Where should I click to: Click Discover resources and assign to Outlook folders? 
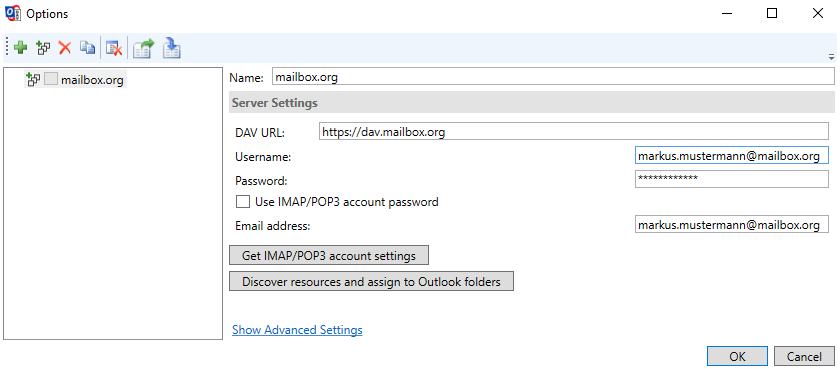click(x=371, y=281)
